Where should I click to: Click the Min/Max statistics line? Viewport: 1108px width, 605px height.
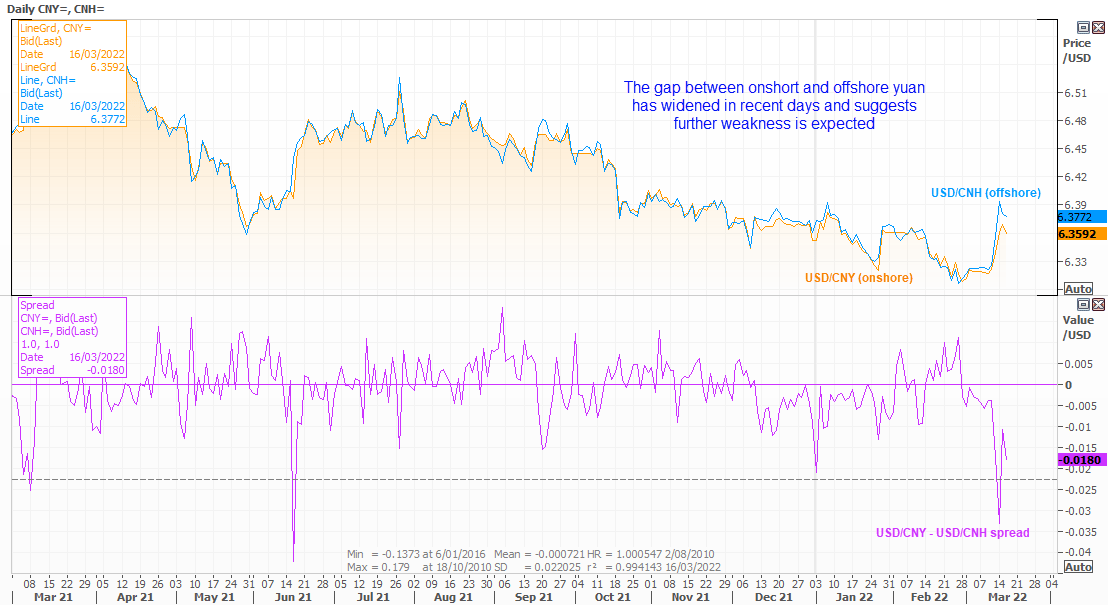(530, 560)
